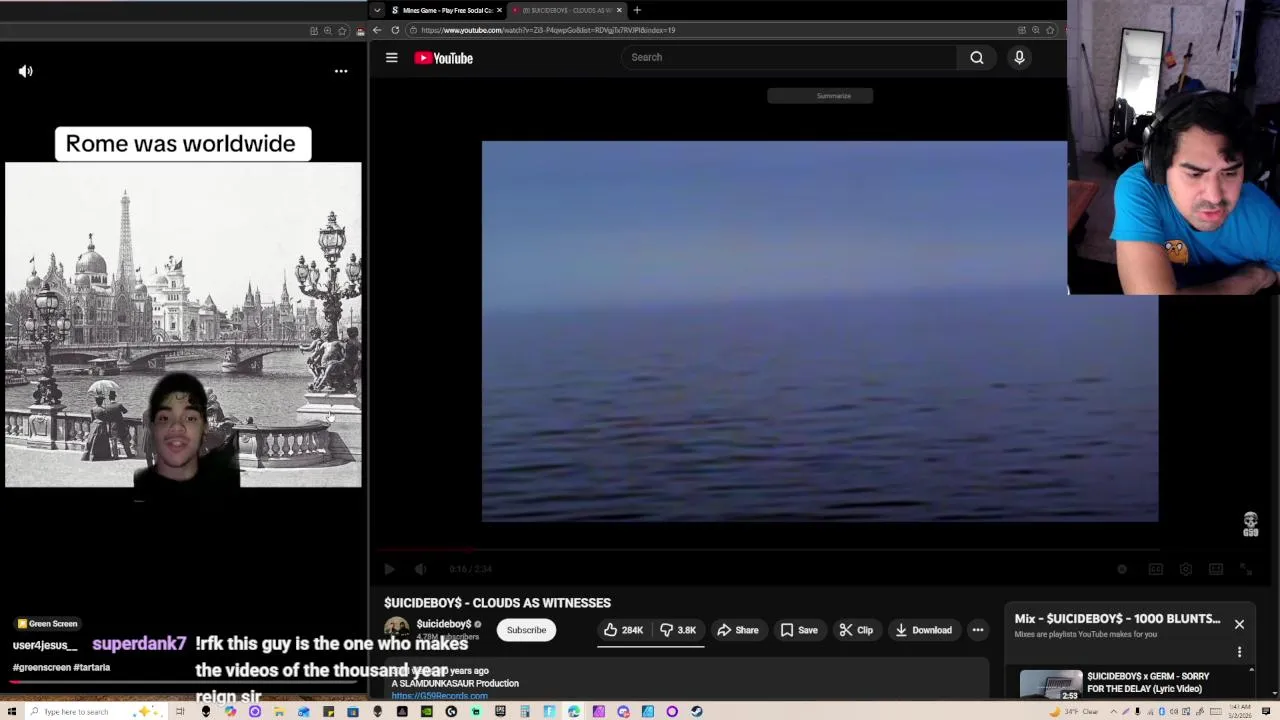1280x720 pixels.
Task: Expand the tab search dropdown arrow
Action: click(376, 10)
